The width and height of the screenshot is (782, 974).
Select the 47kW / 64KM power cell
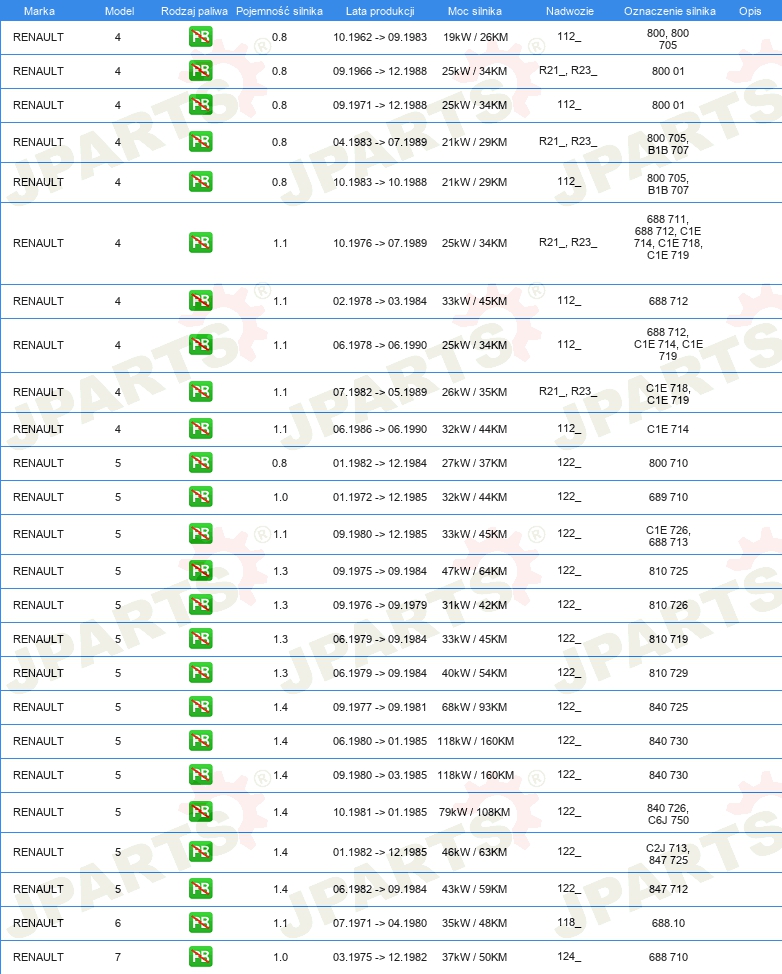475,571
